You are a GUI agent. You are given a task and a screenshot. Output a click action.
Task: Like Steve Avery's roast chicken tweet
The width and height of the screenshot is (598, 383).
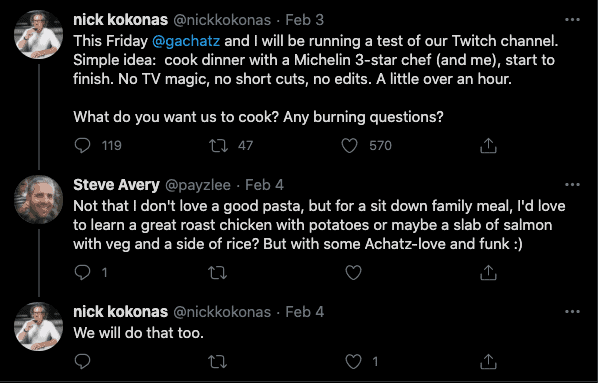coord(353,272)
